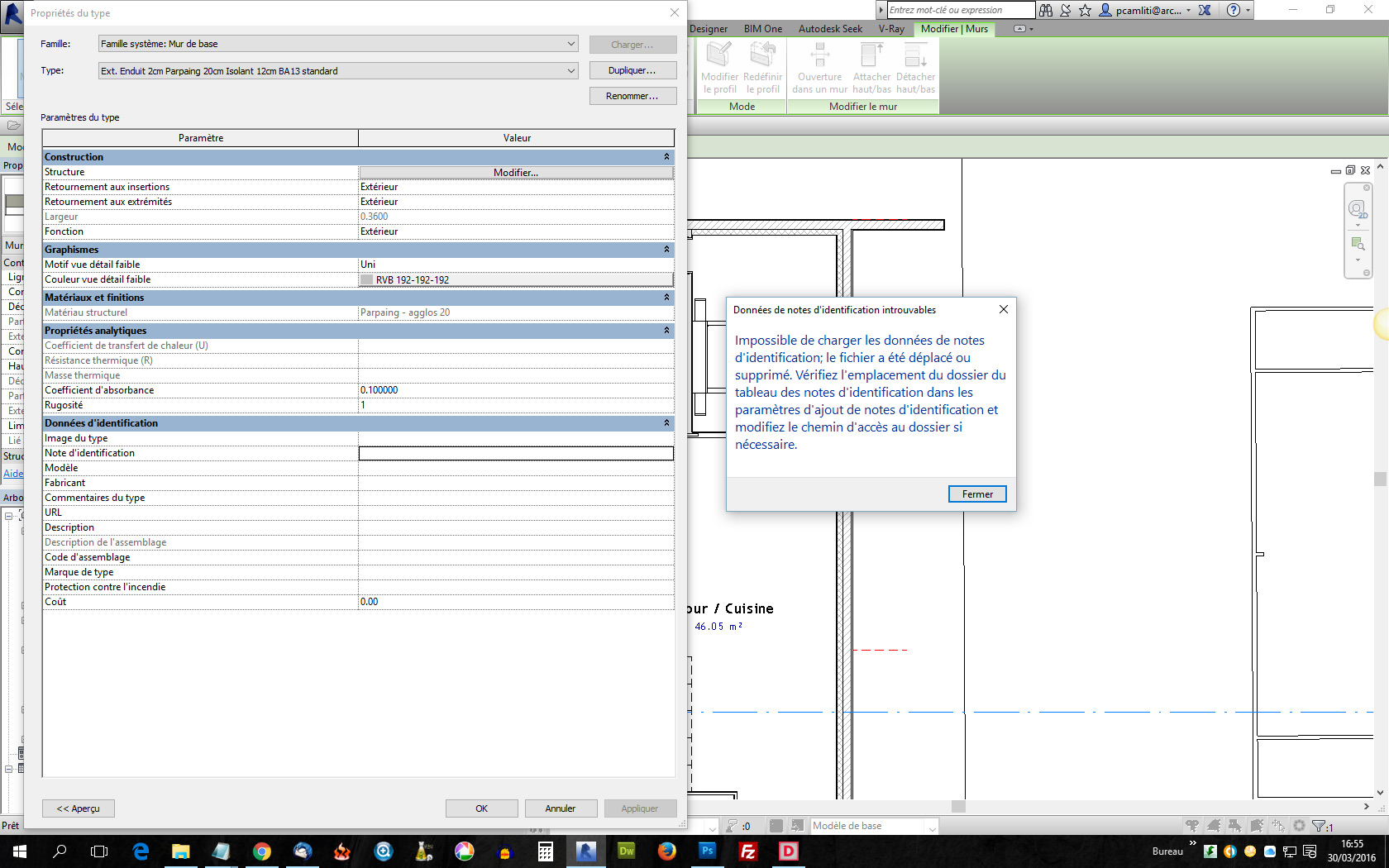
Task: Open Google Chrome from the taskbar
Action: point(261,851)
